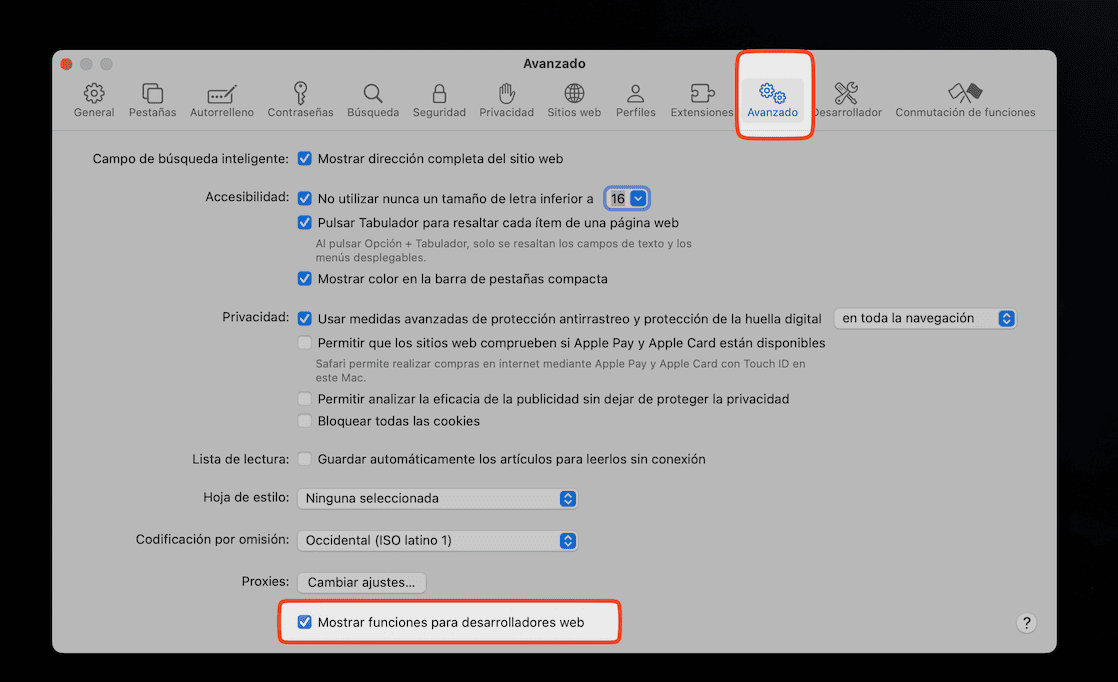Screen dimensions: 1118x682
Task: Toggle minimum font size checkbox
Action: click(x=304, y=198)
